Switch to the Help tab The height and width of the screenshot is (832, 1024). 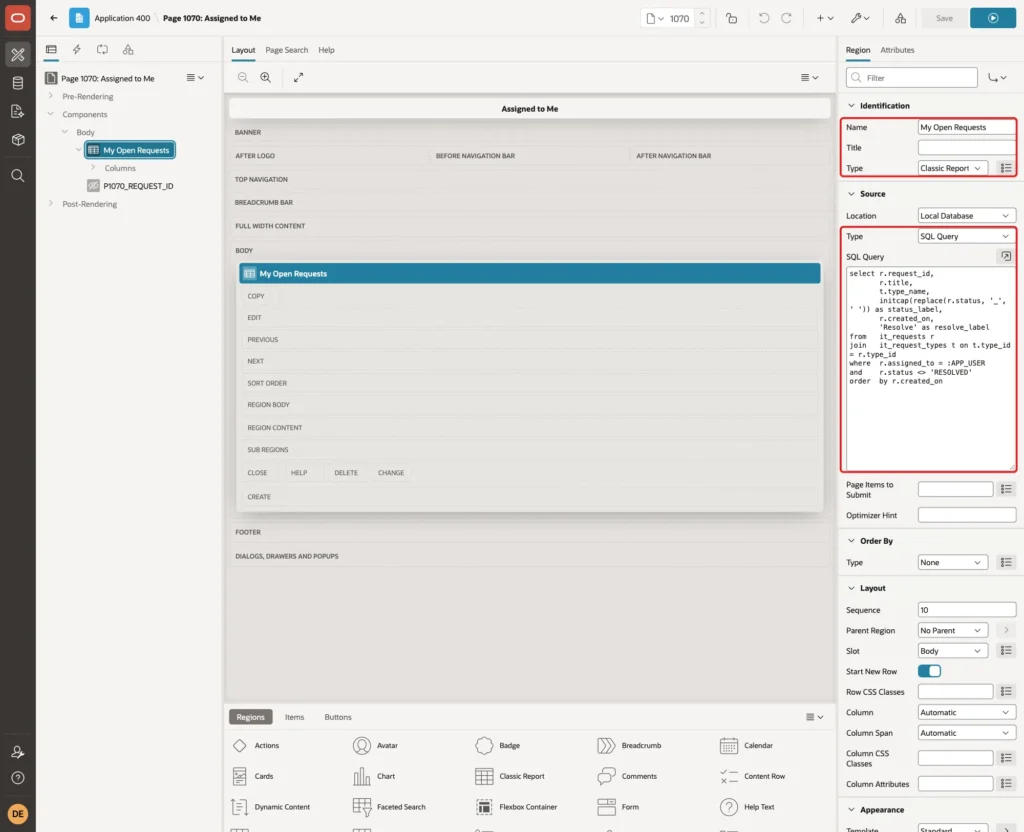point(327,50)
